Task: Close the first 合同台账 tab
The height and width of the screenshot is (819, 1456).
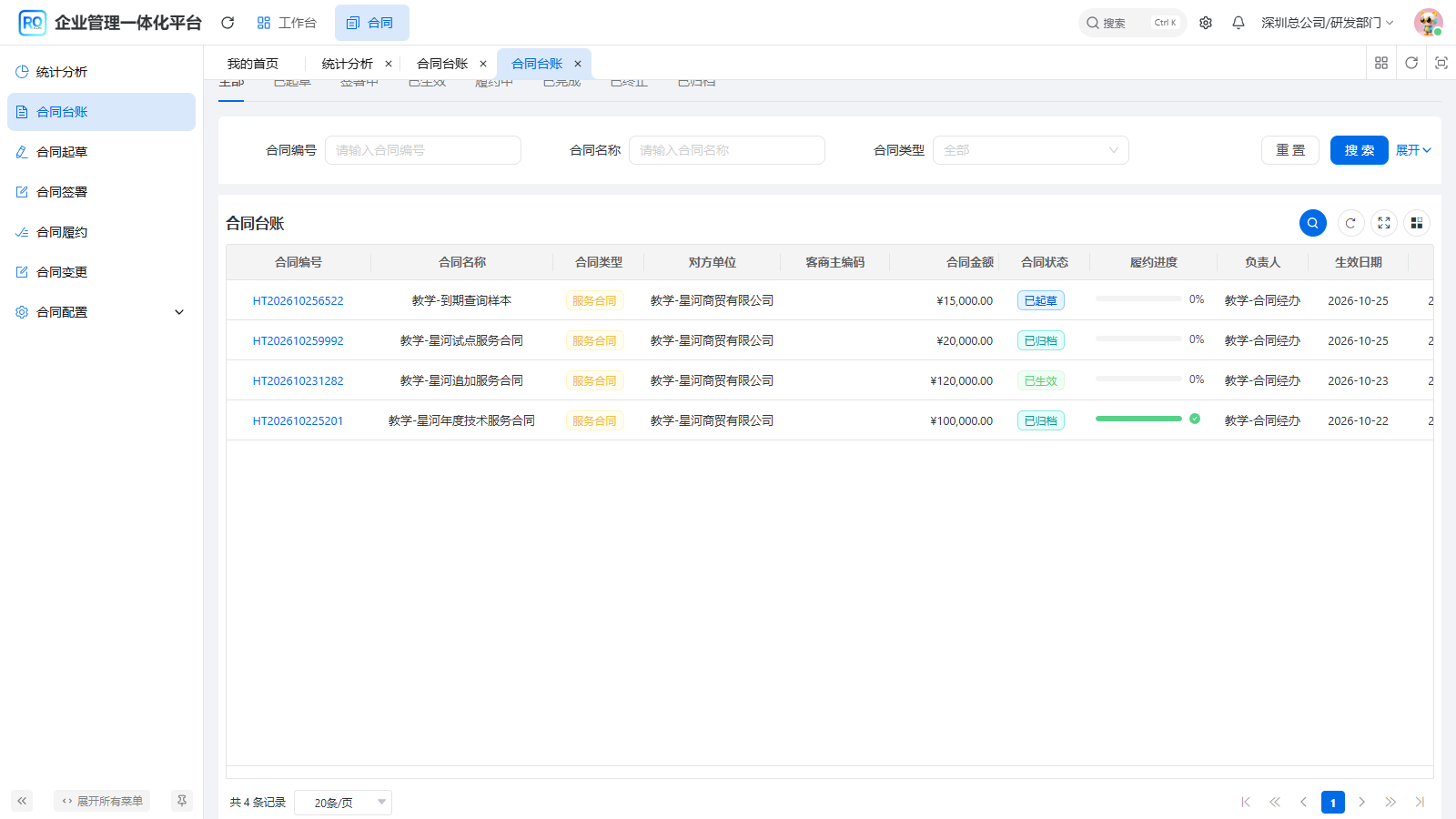Action: click(x=483, y=64)
